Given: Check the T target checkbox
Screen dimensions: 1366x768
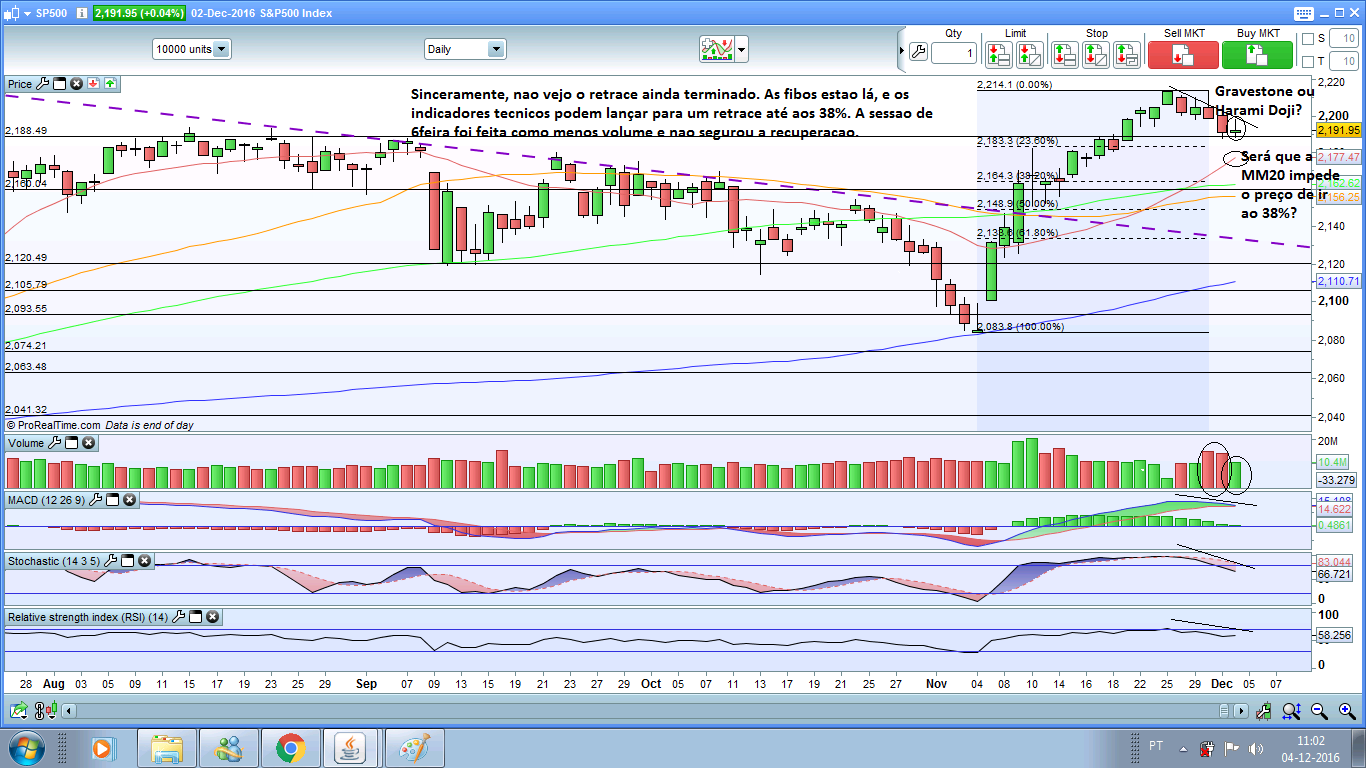Looking at the screenshot, I should click(1308, 62).
